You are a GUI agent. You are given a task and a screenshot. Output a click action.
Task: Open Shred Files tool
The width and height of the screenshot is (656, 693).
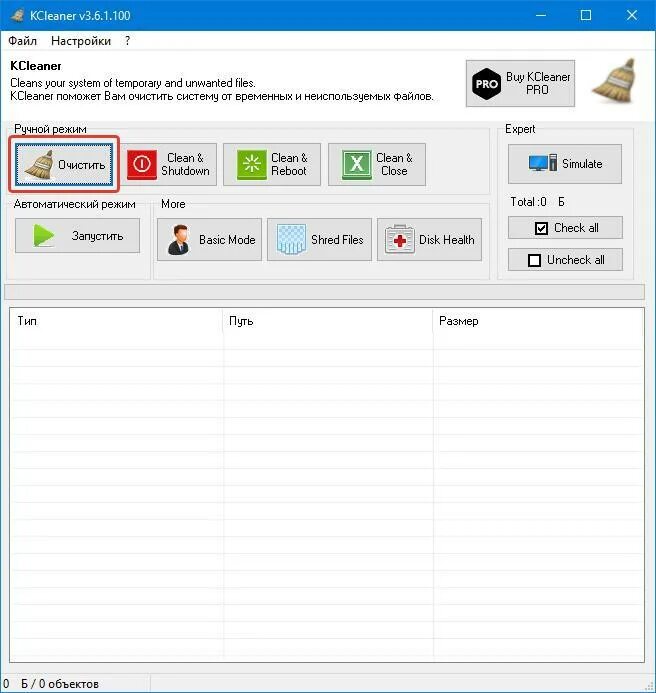click(x=319, y=240)
